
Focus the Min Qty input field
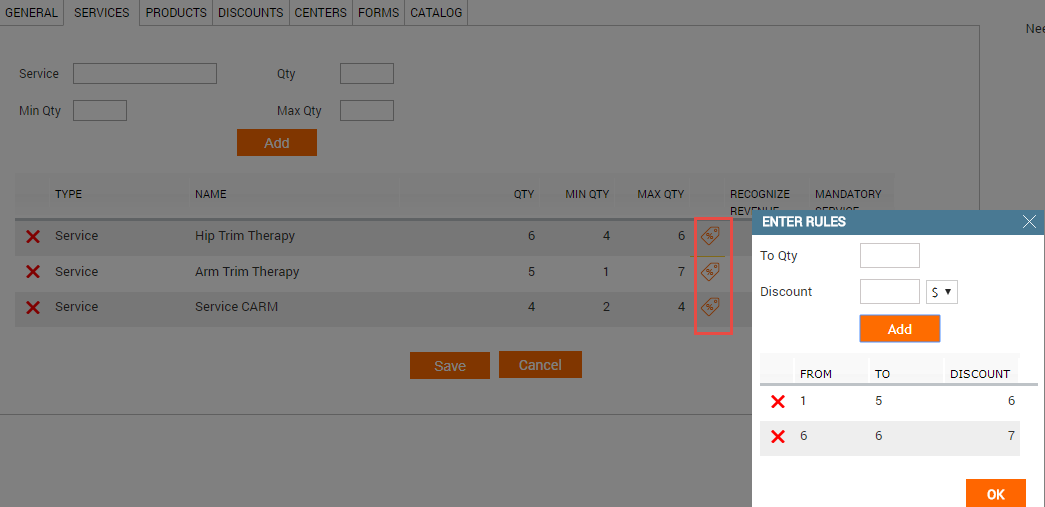100,111
